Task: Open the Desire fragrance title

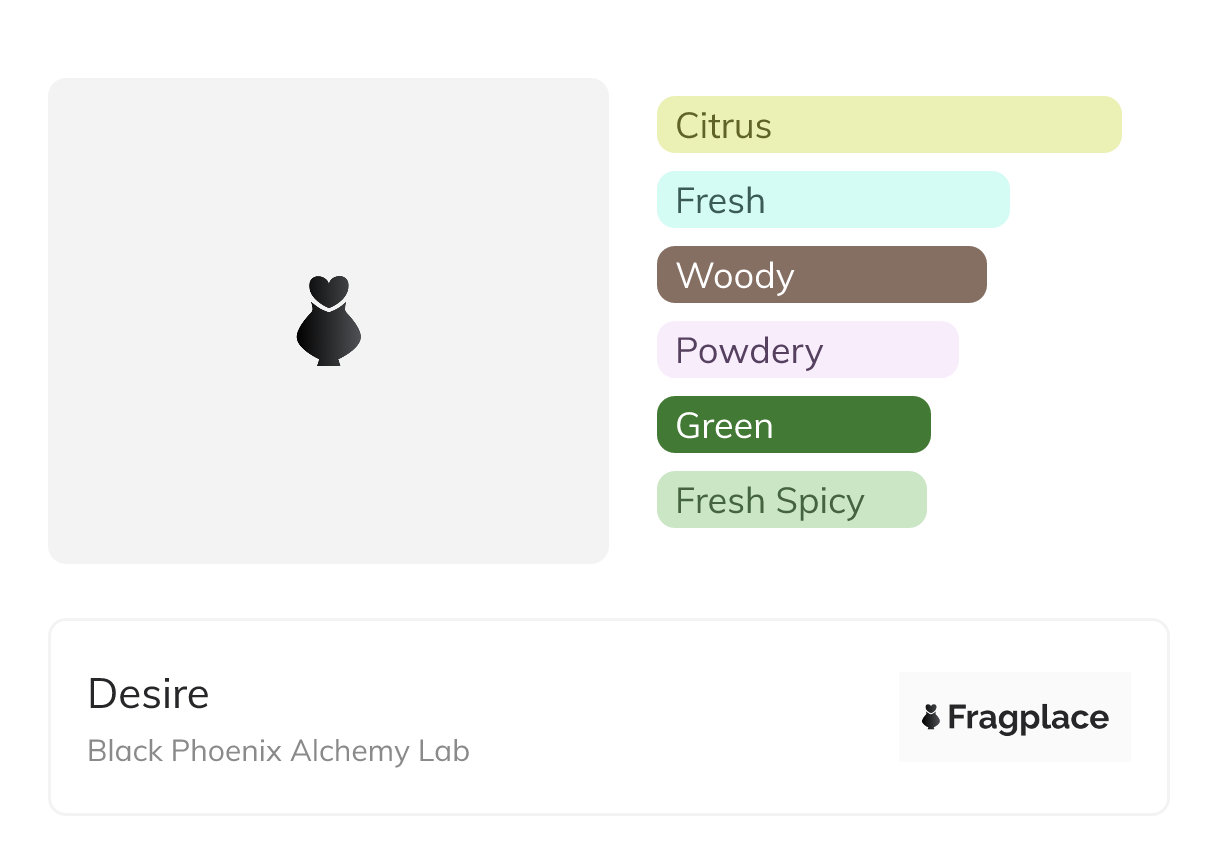Action: (148, 694)
